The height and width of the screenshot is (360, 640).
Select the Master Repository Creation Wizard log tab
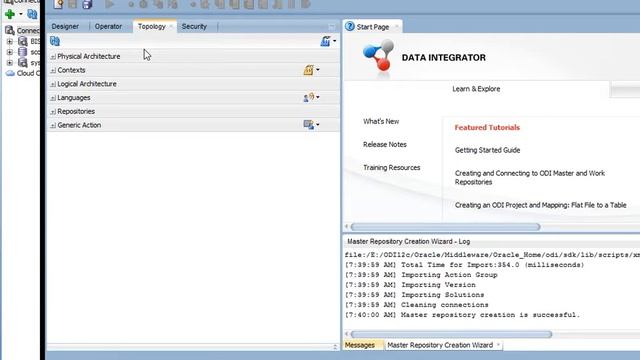pyautogui.click(x=440, y=345)
